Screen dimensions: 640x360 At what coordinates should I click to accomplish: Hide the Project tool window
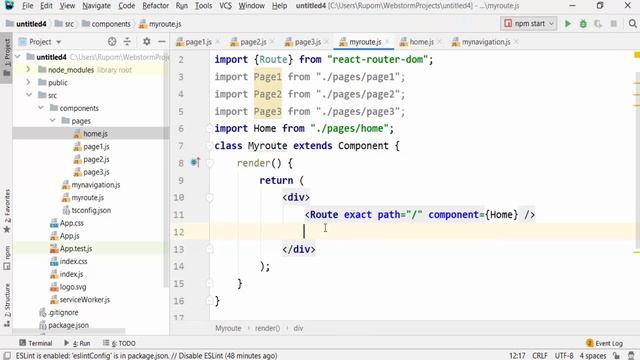[x=162, y=42]
